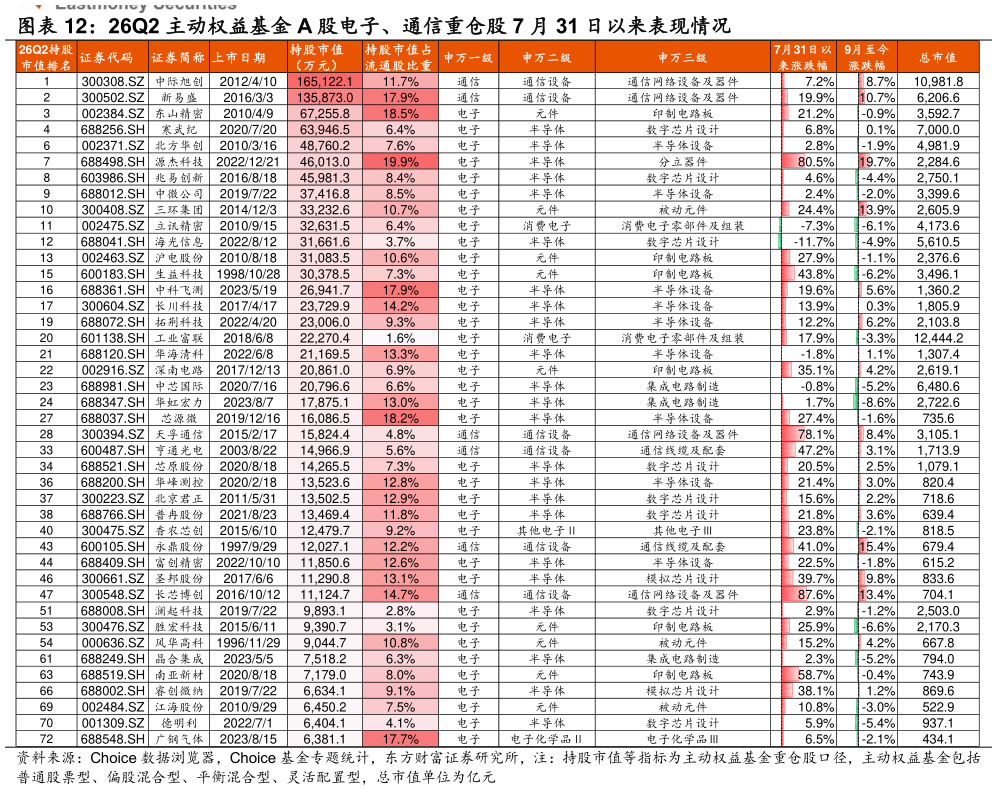Click the stock name 中芯国际

point(179,387)
